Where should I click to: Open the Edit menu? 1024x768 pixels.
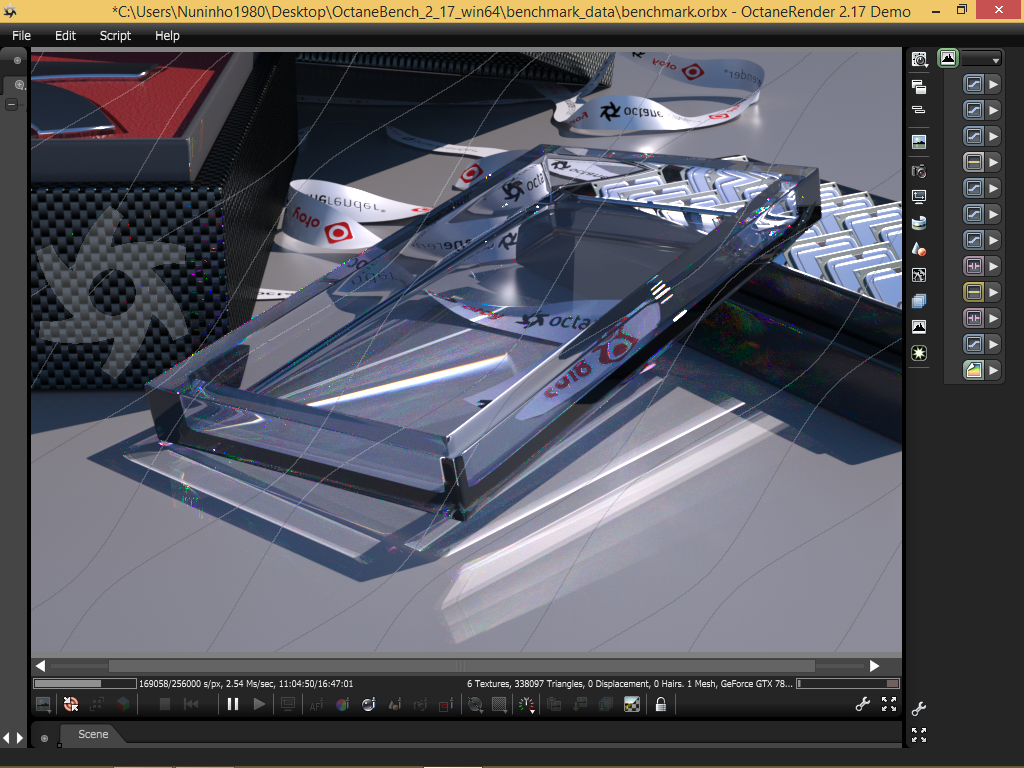click(65, 36)
